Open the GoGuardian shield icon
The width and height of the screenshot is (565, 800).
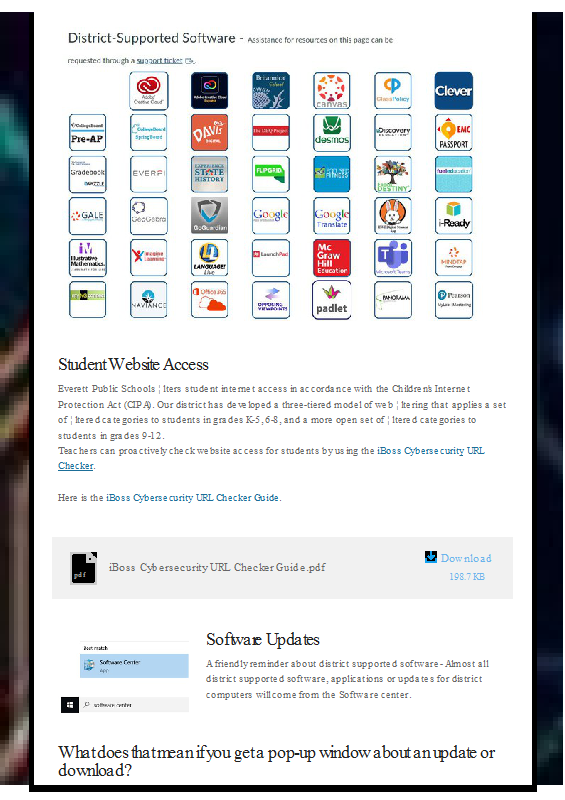click(209, 216)
